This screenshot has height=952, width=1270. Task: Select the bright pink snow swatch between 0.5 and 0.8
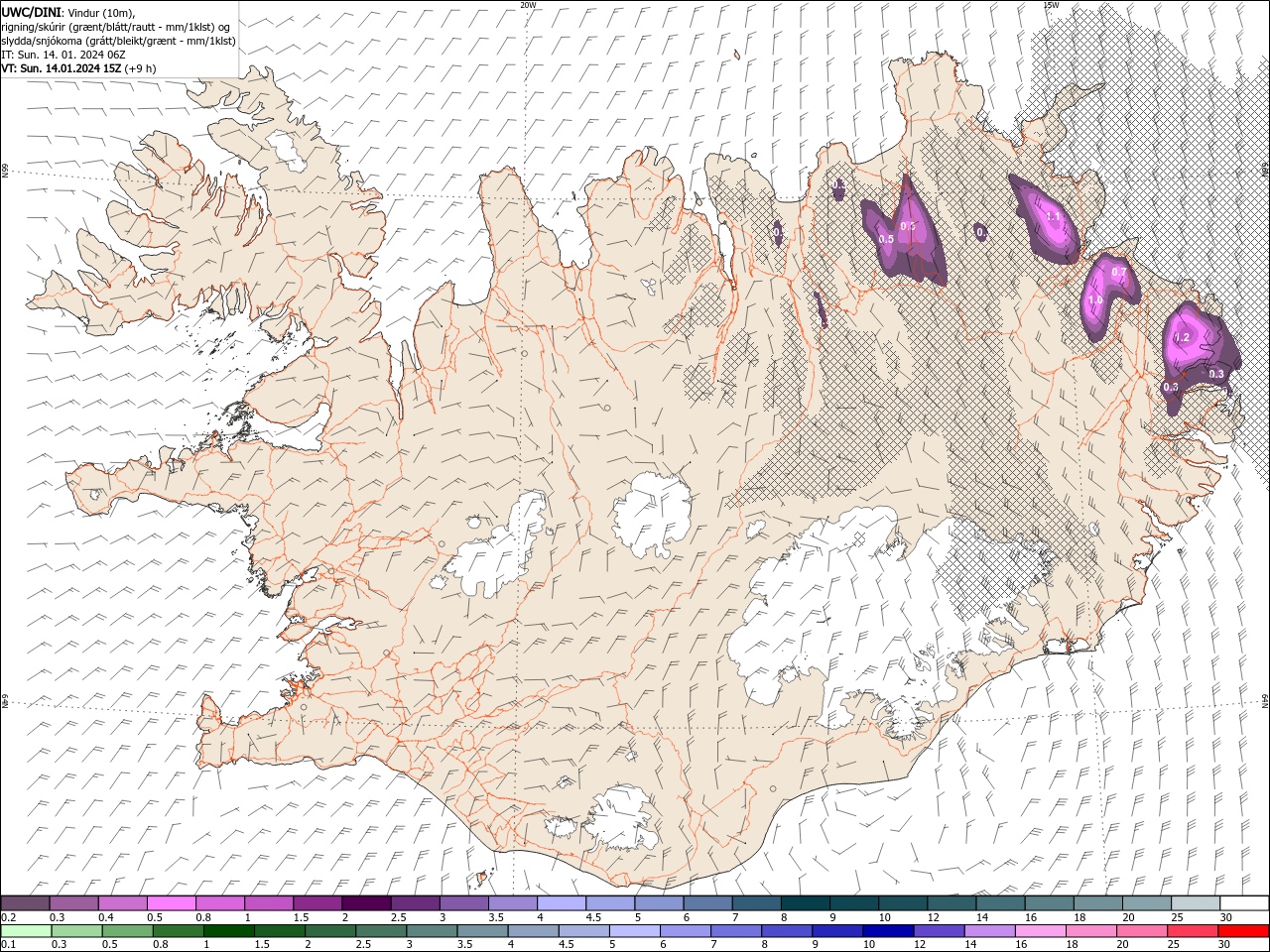click(172, 903)
